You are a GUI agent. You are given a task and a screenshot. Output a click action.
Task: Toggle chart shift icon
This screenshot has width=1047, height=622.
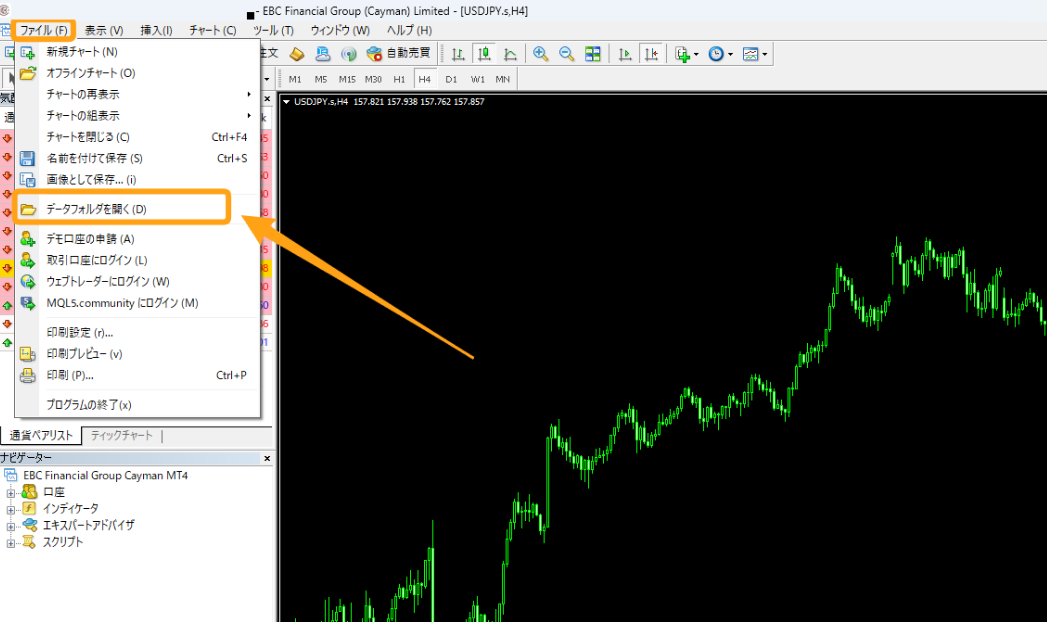(x=651, y=54)
